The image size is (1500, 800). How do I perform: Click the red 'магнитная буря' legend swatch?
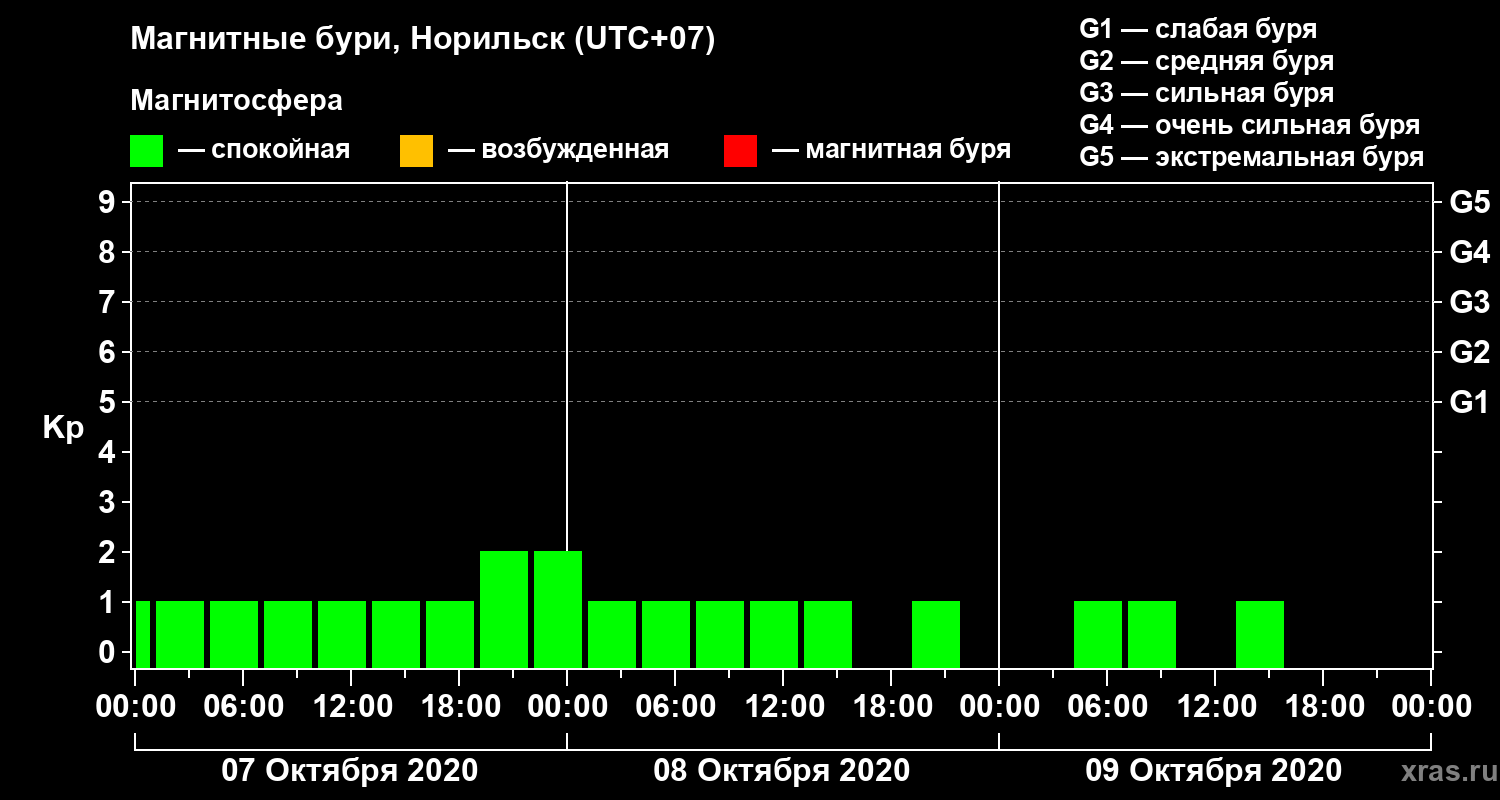(740, 151)
